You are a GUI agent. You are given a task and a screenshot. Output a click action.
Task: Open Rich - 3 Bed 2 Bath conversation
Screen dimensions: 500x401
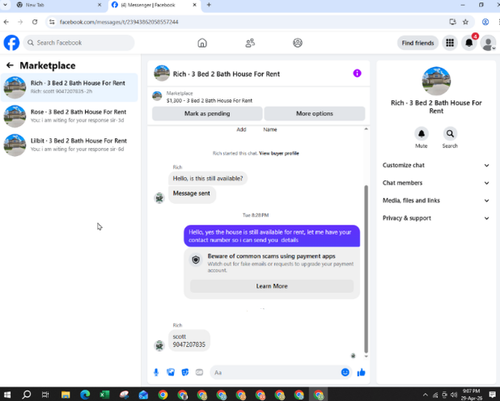click(69, 87)
